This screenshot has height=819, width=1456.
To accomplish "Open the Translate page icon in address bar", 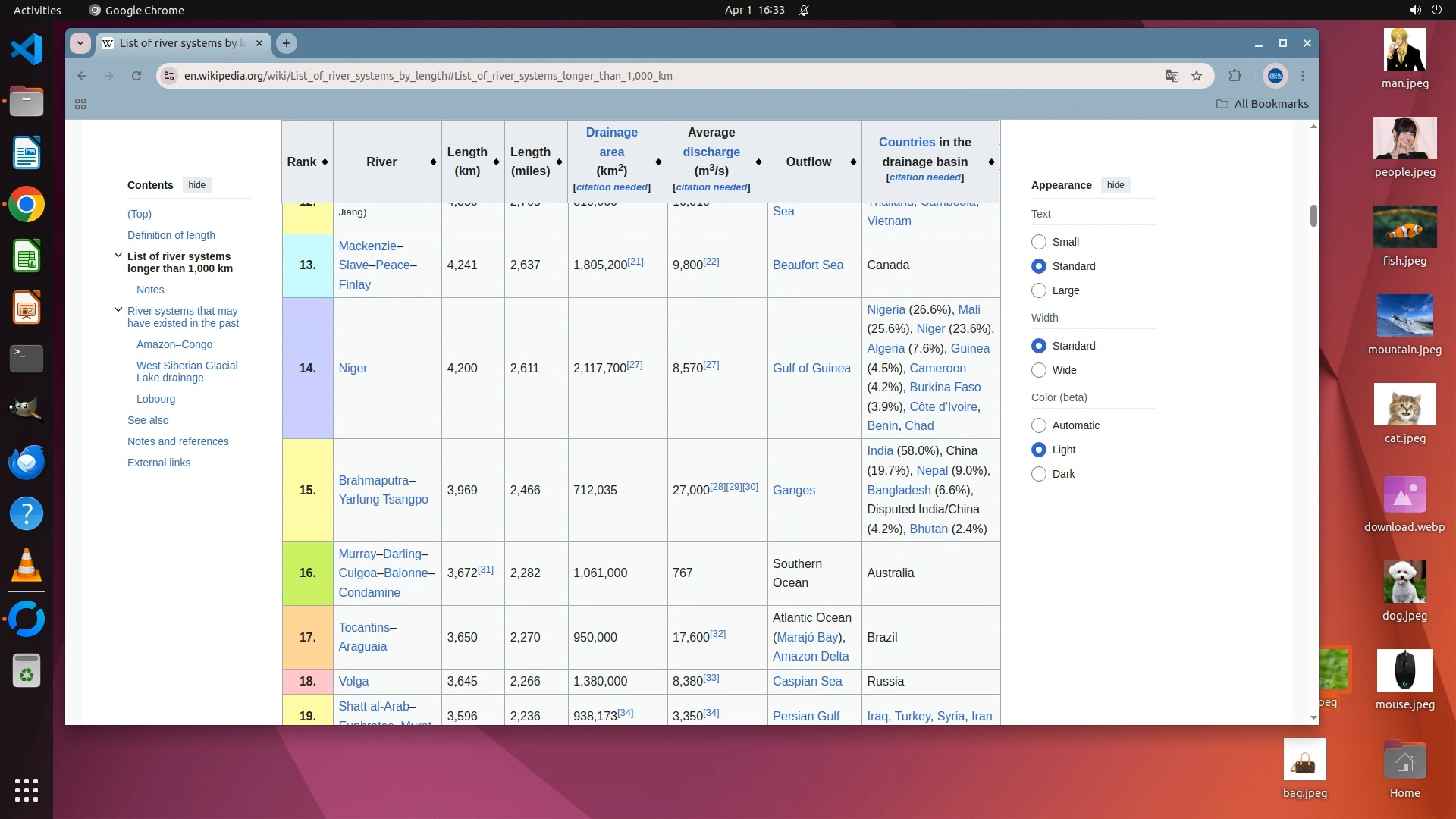I will (1172, 76).
